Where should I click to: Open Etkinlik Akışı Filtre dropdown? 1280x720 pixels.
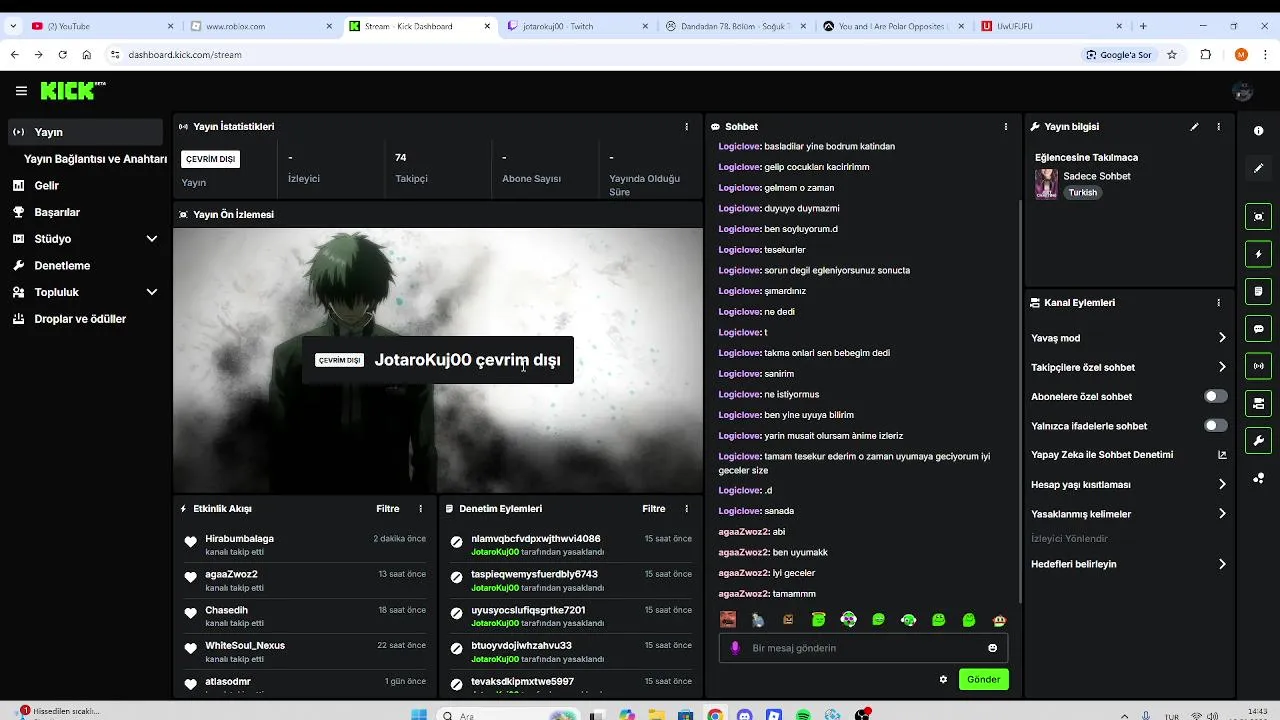pyautogui.click(x=388, y=509)
